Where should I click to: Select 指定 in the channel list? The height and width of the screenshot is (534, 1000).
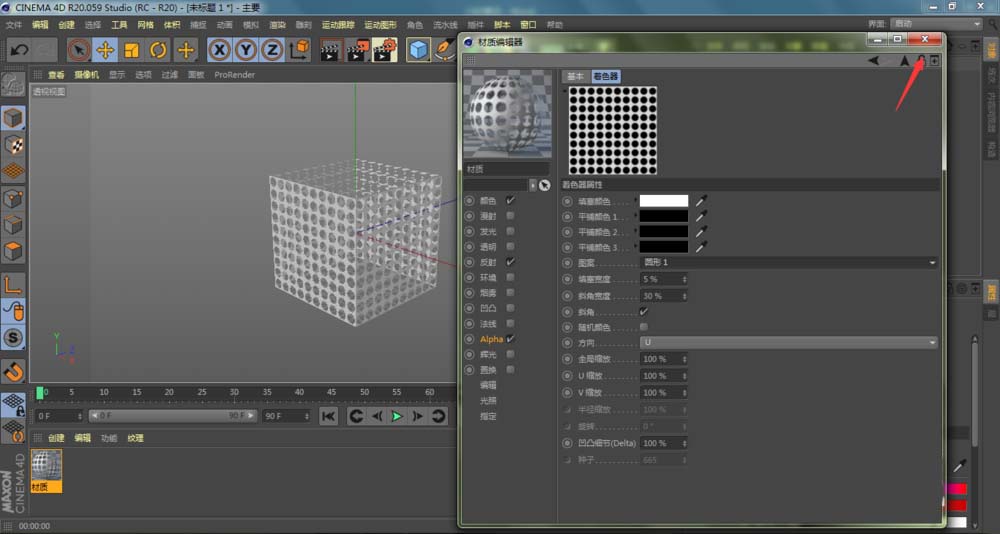point(489,416)
